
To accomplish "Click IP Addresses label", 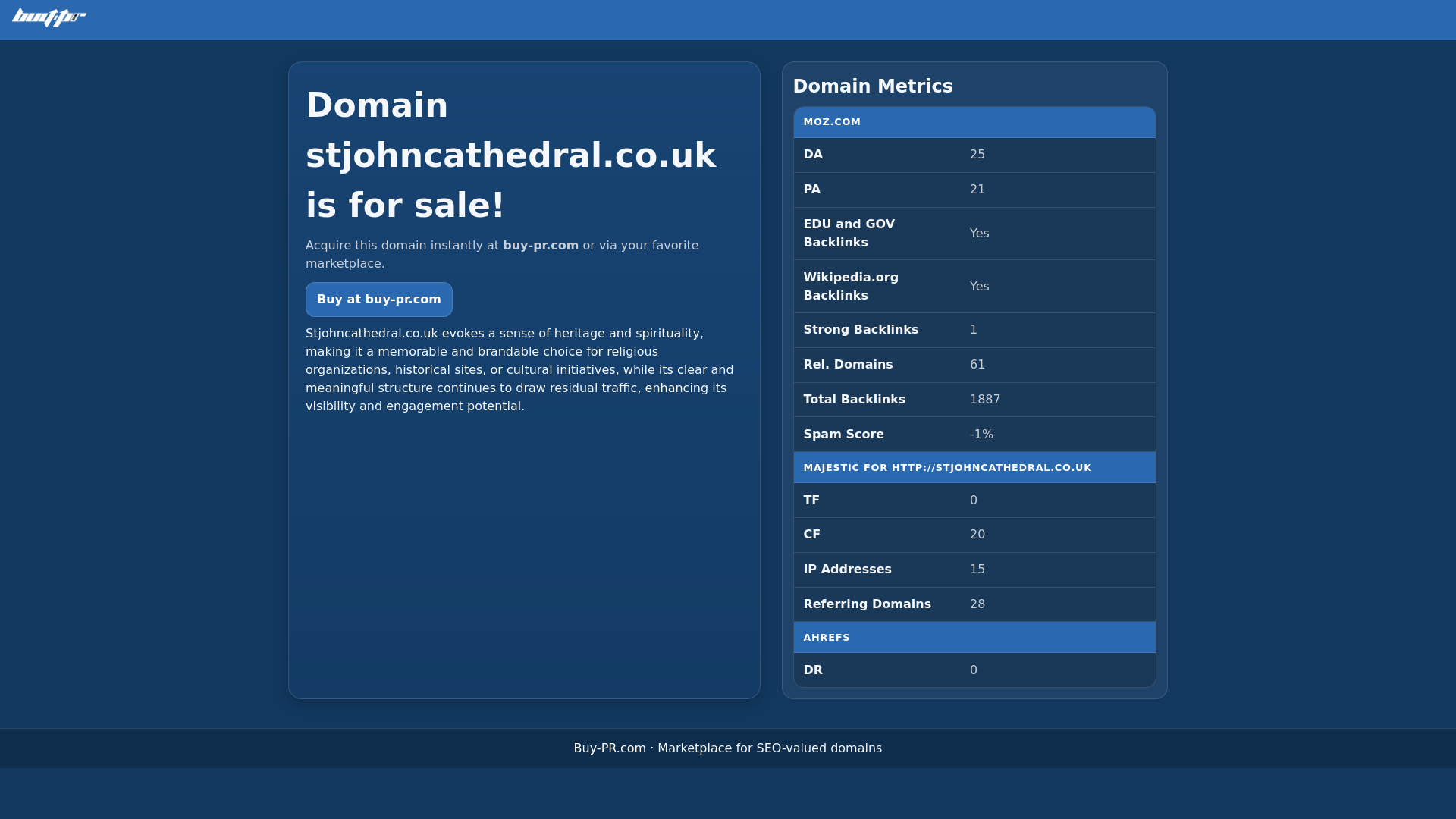I will pyautogui.click(x=847, y=570).
